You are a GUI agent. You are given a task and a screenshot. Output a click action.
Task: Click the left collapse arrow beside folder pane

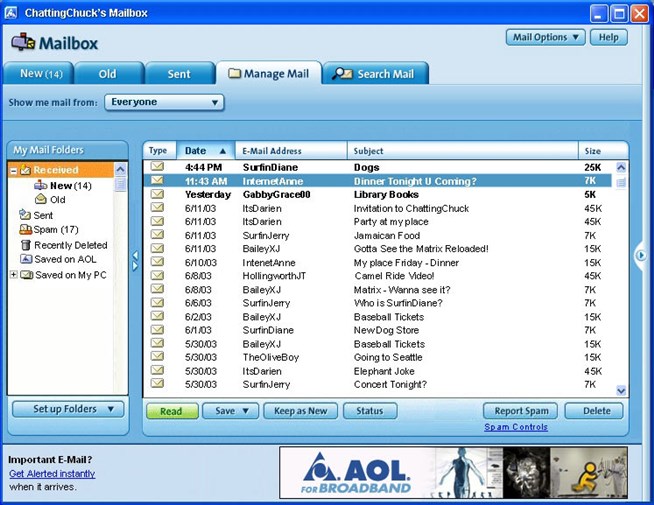click(136, 261)
